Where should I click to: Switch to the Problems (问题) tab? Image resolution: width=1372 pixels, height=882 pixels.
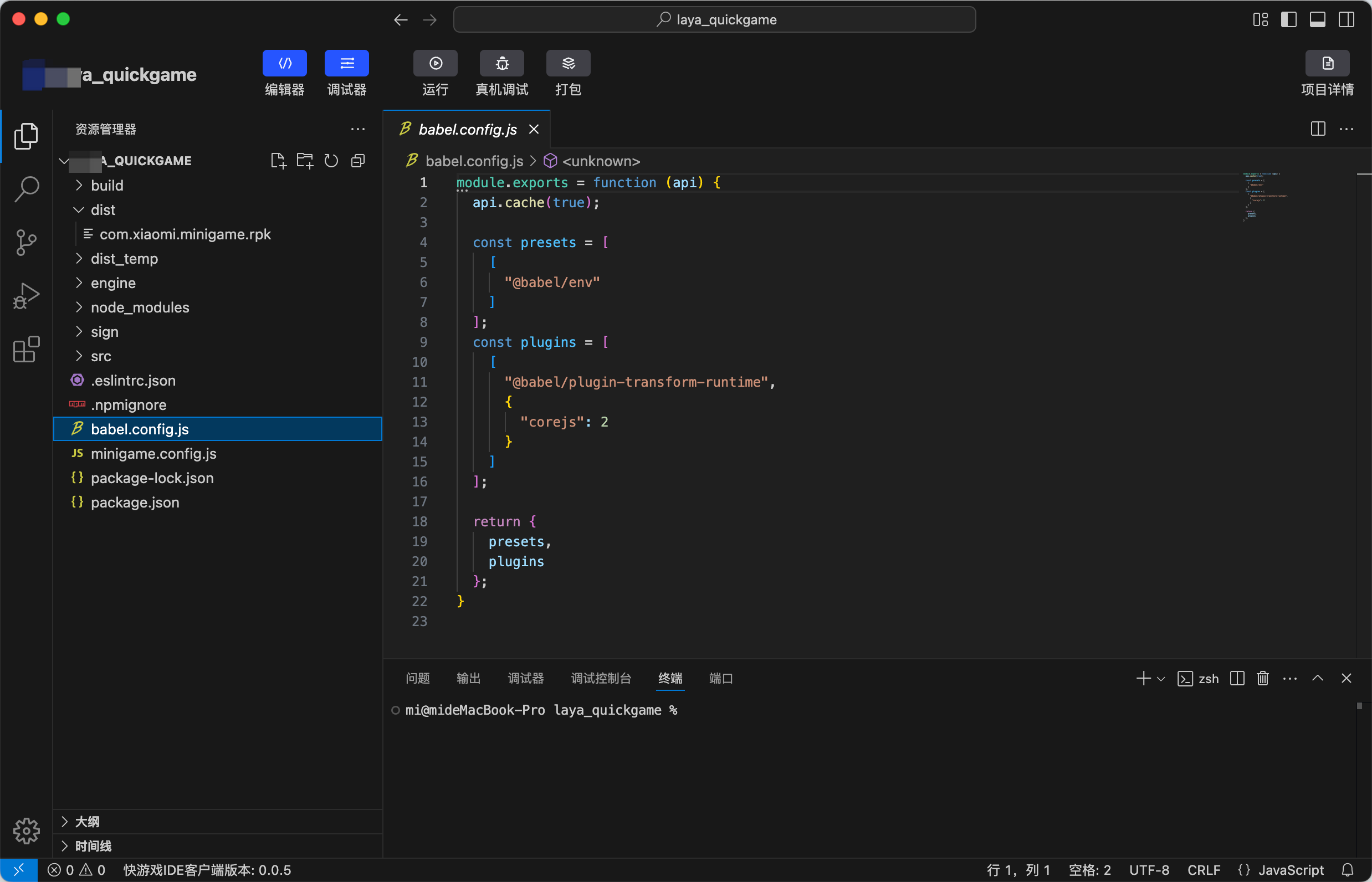(417, 679)
